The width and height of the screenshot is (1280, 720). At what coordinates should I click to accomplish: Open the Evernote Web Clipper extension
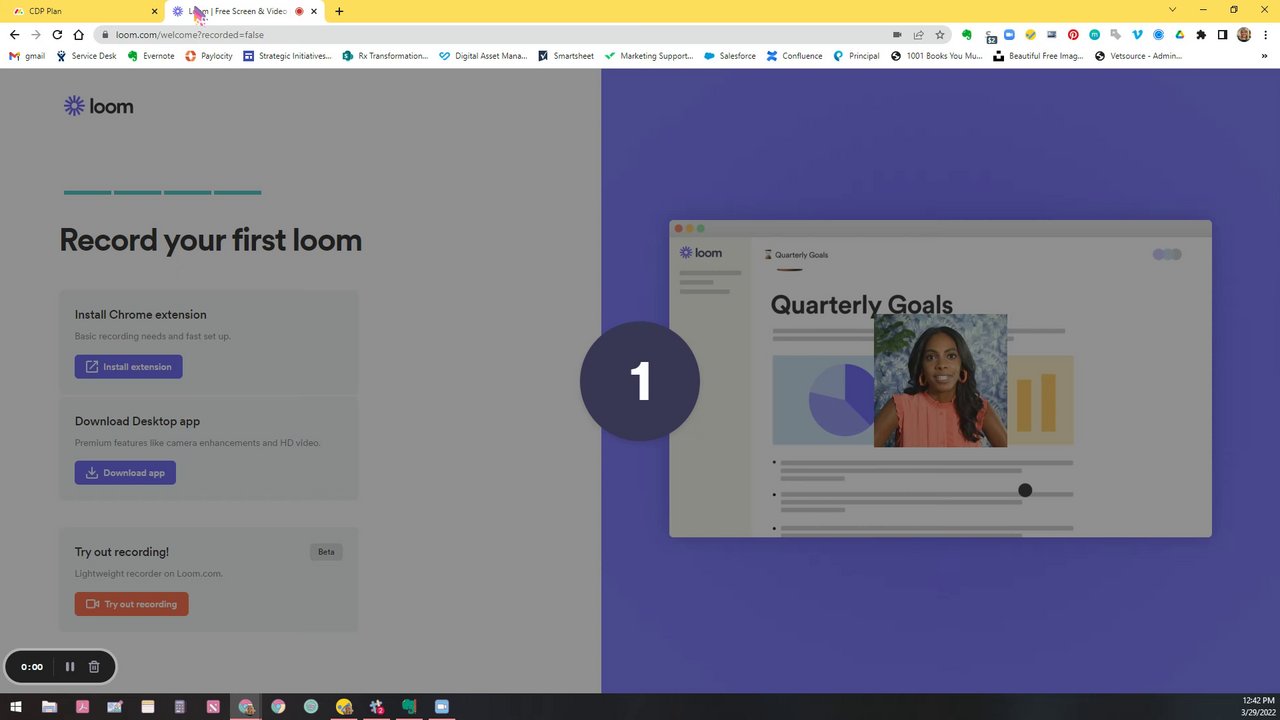[x=967, y=35]
